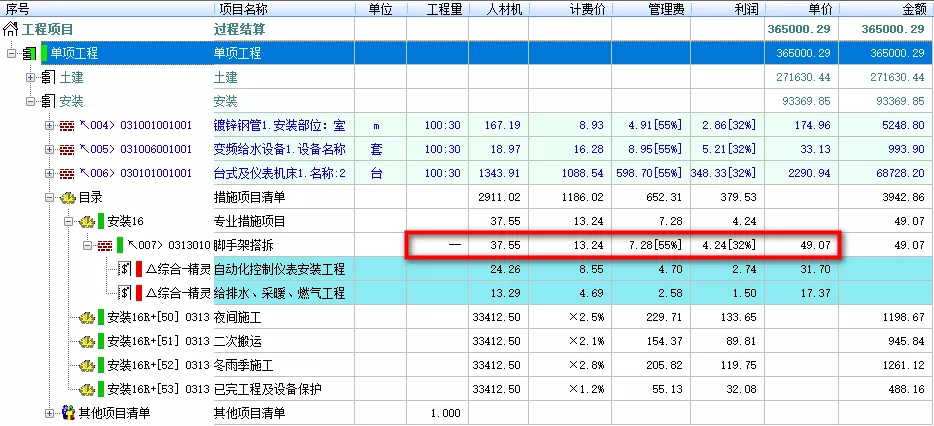The height and width of the screenshot is (426, 934).
Task: Click the gear icon of 安装16R+[50] row
Action: click(87, 318)
